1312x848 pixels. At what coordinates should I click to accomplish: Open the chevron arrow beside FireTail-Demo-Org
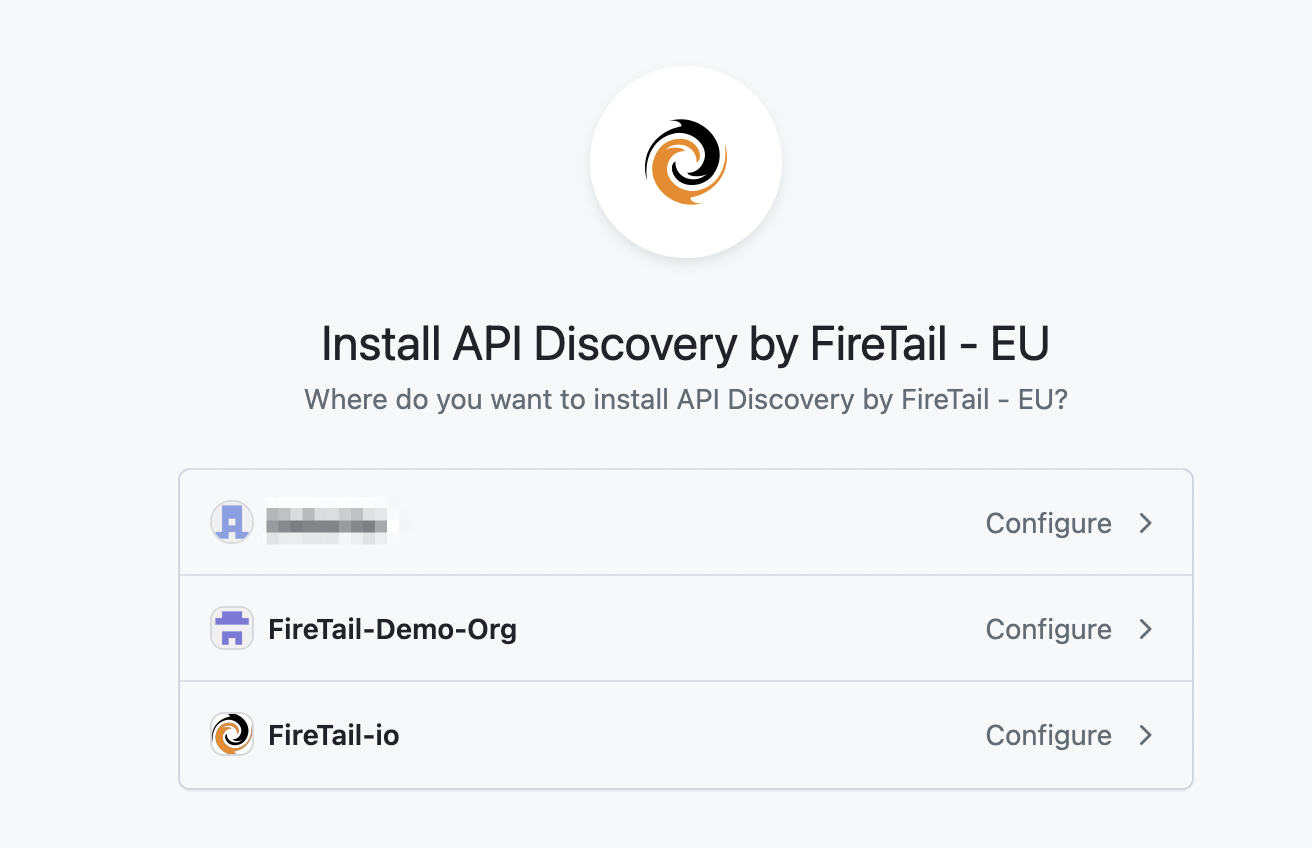1146,629
